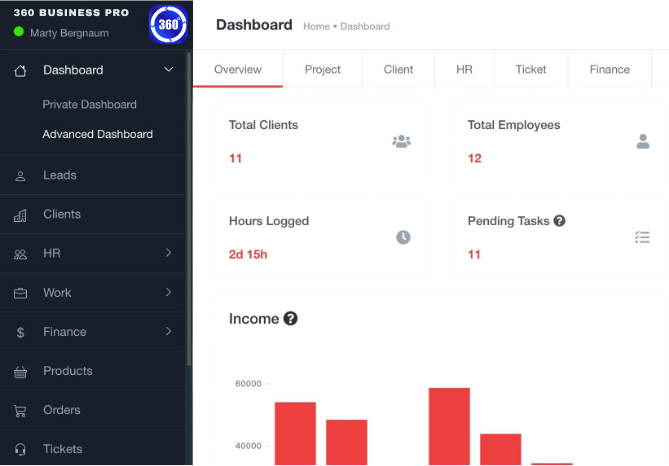Viewport: 669px width, 466px height.
Task: Click the Hours Logged clock icon
Action: (403, 237)
